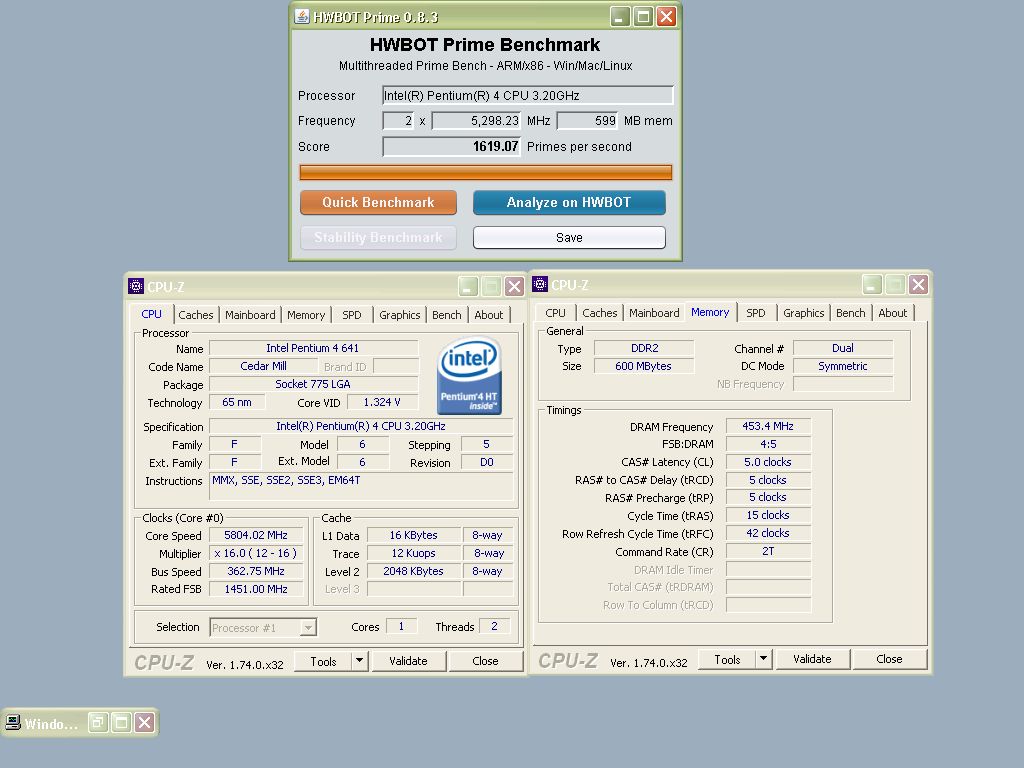This screenshot has height=768, width=1024.
Task: Click the left CPU-Z window title icon
Action: pos(136,286)
